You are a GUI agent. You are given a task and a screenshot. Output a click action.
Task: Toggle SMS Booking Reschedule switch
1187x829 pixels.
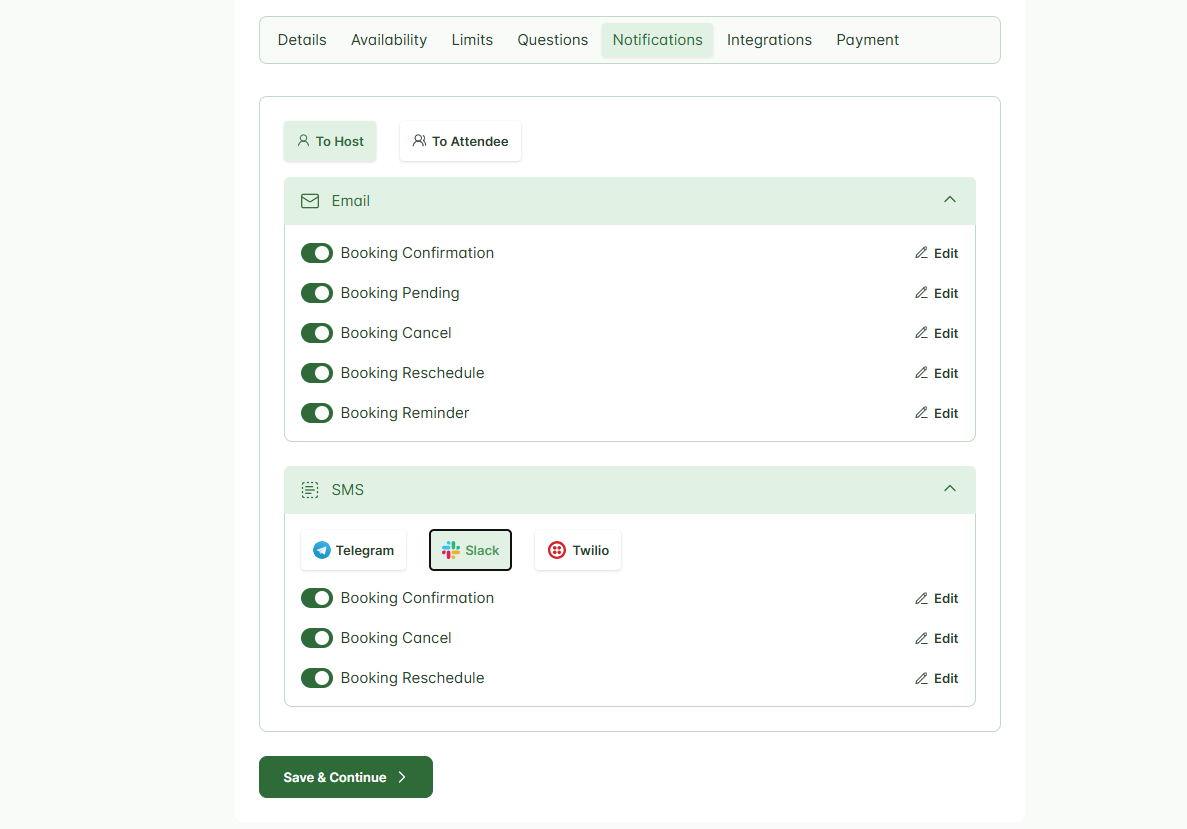316,678
